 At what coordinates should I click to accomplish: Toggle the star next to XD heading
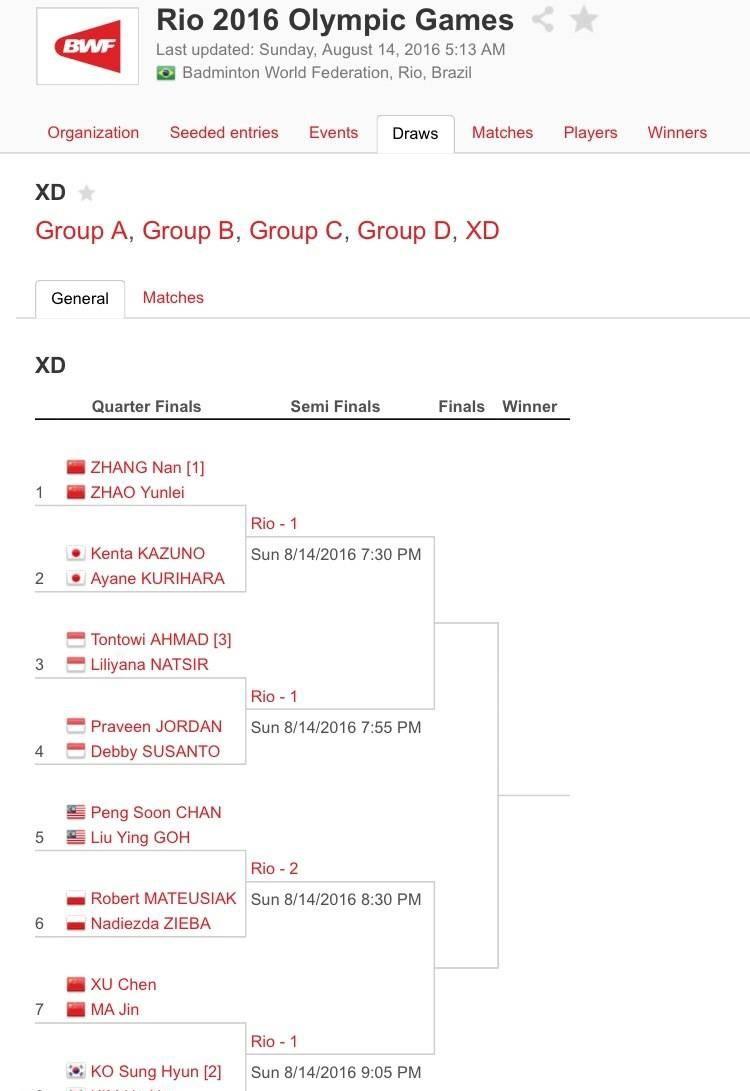pos(86,193)
